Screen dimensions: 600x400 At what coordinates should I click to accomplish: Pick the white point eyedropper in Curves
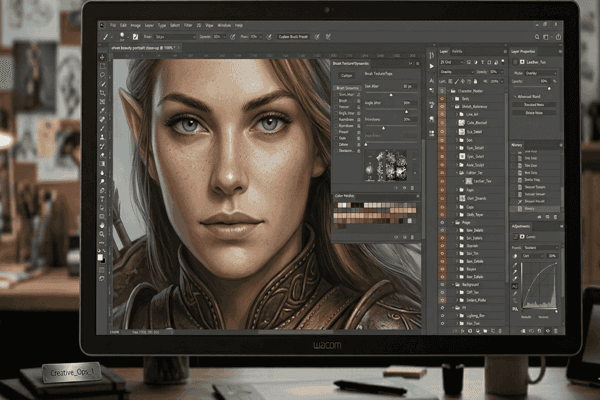[x=515, y=279]
